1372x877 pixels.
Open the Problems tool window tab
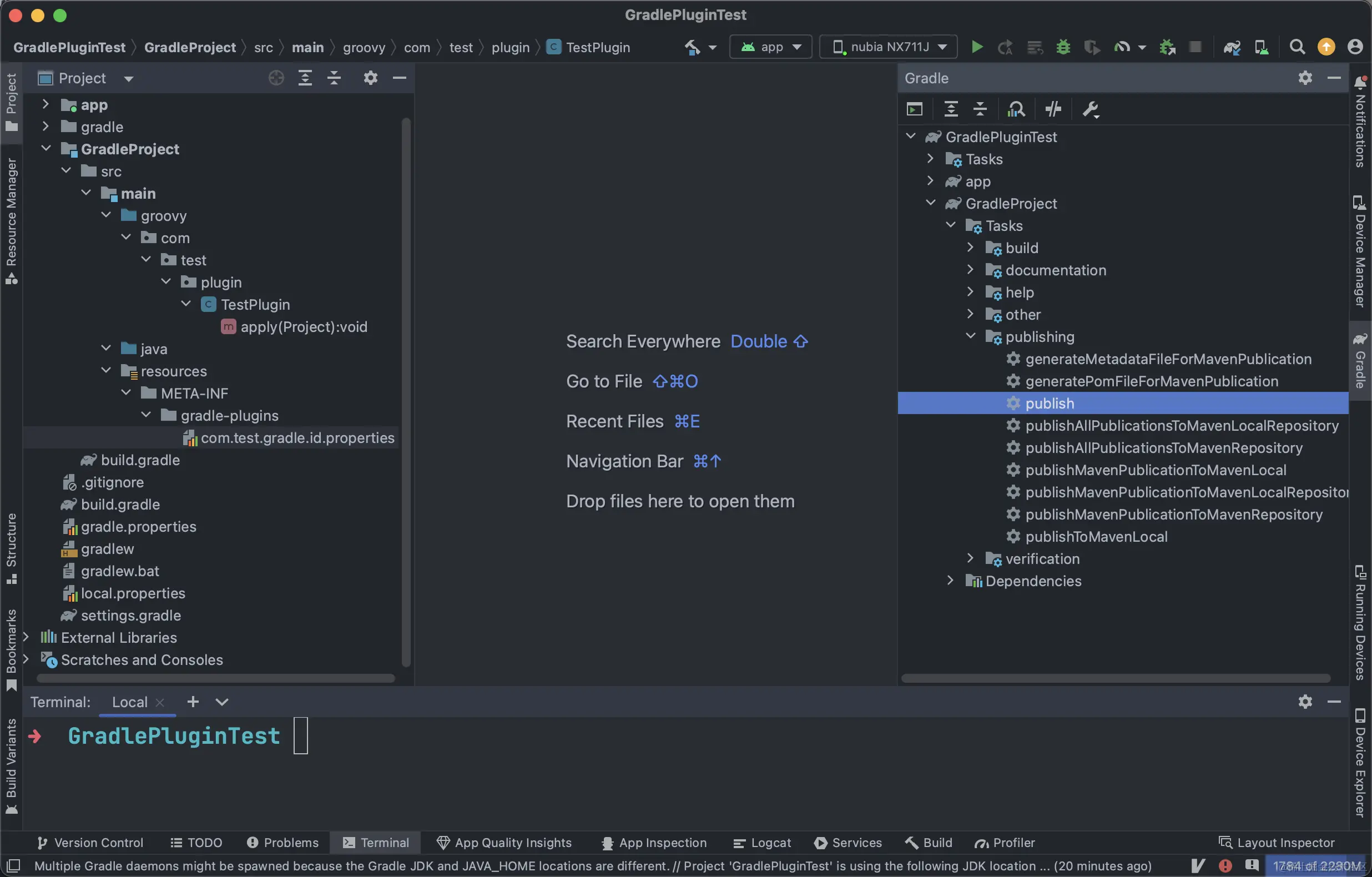point(283,842)
